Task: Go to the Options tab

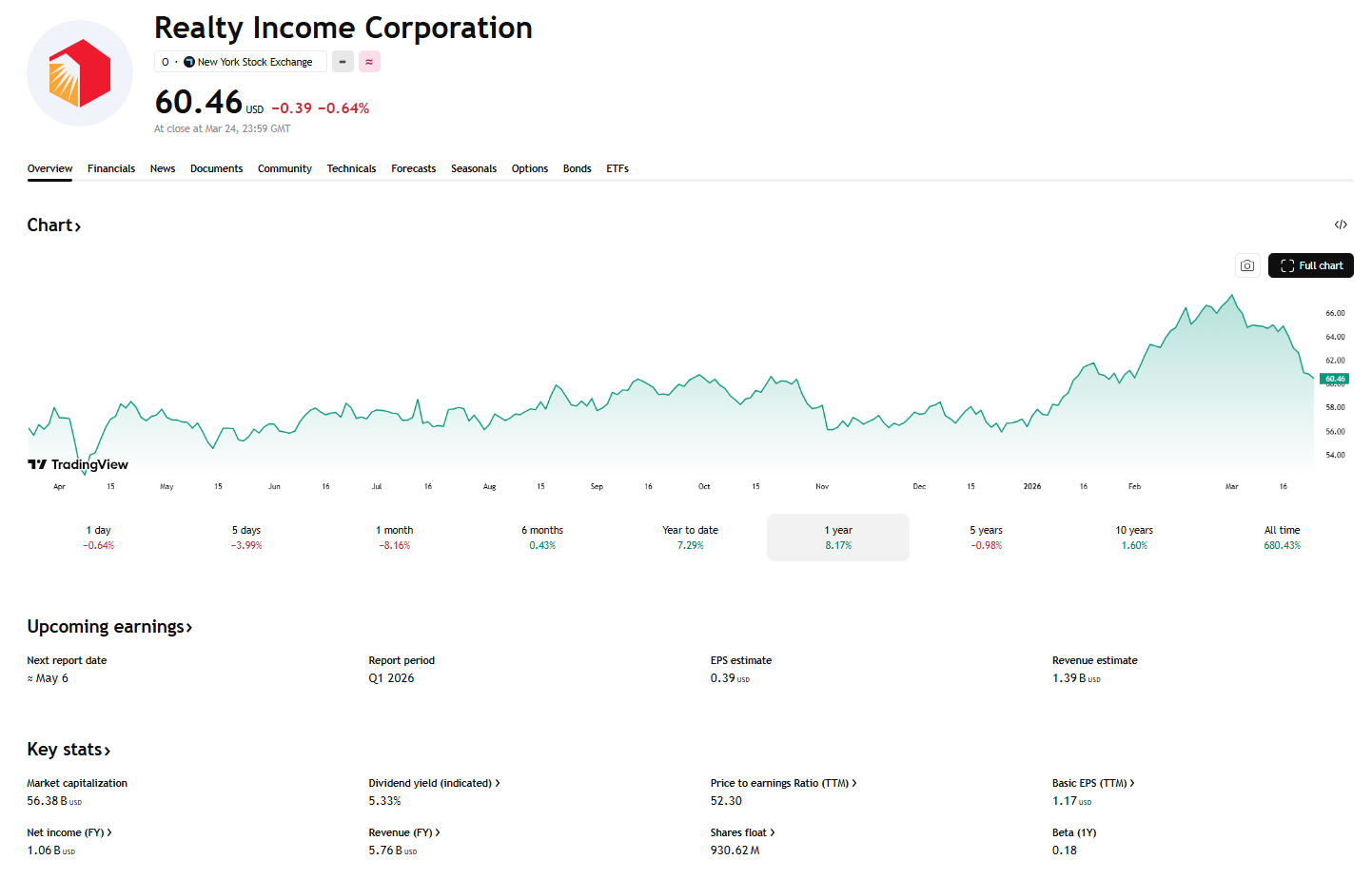Action: coord(530,168)
